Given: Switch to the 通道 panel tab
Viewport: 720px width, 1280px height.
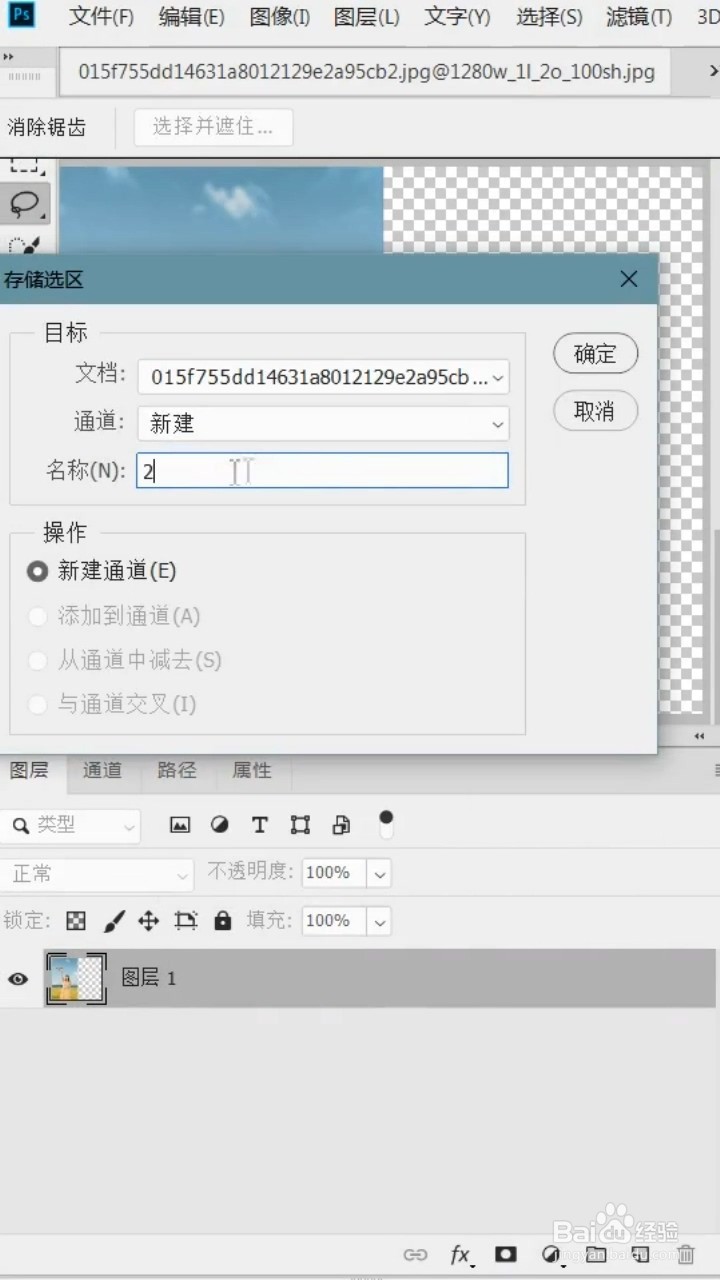Looking at the screenshot, I should [102, 770].
